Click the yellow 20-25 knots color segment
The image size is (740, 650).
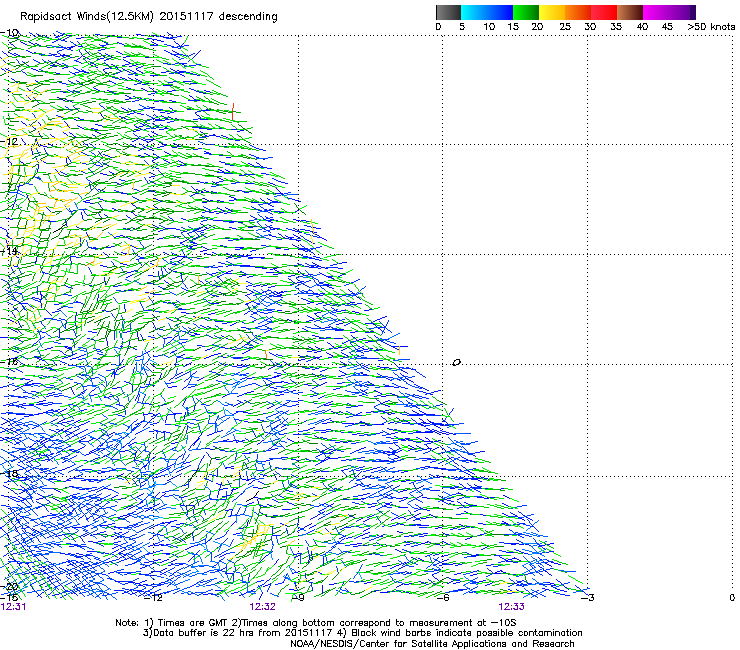(x=552, y=12)
